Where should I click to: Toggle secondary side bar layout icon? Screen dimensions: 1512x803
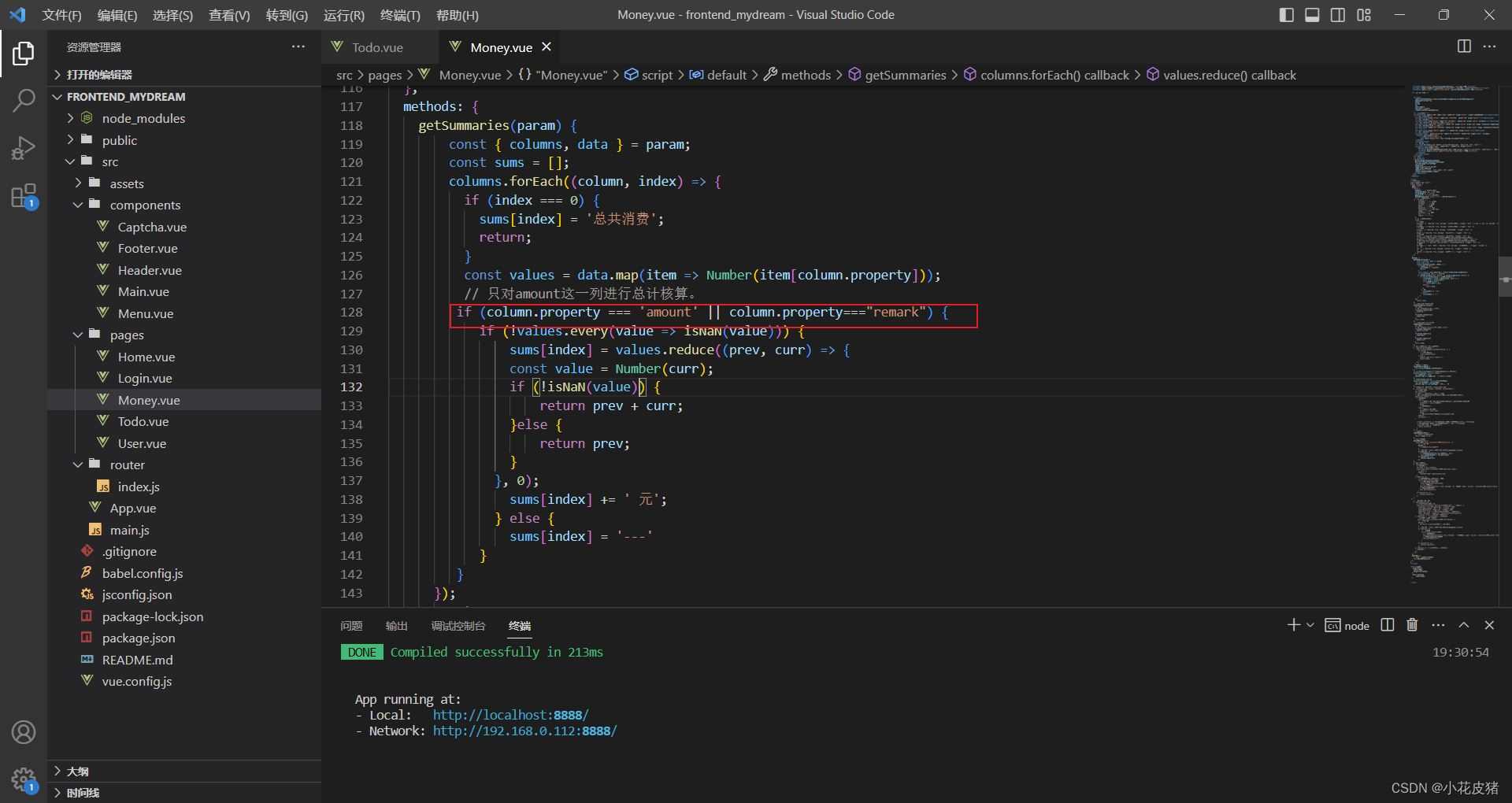pos(1338,15)
